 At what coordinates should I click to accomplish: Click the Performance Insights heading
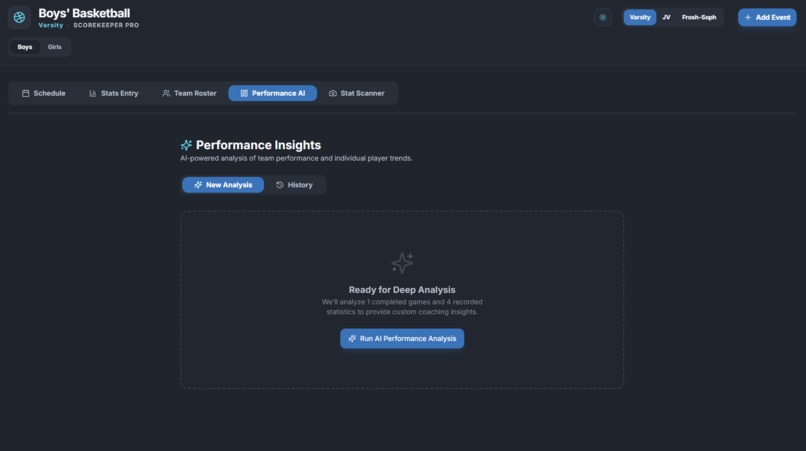(x=258, y=146)
